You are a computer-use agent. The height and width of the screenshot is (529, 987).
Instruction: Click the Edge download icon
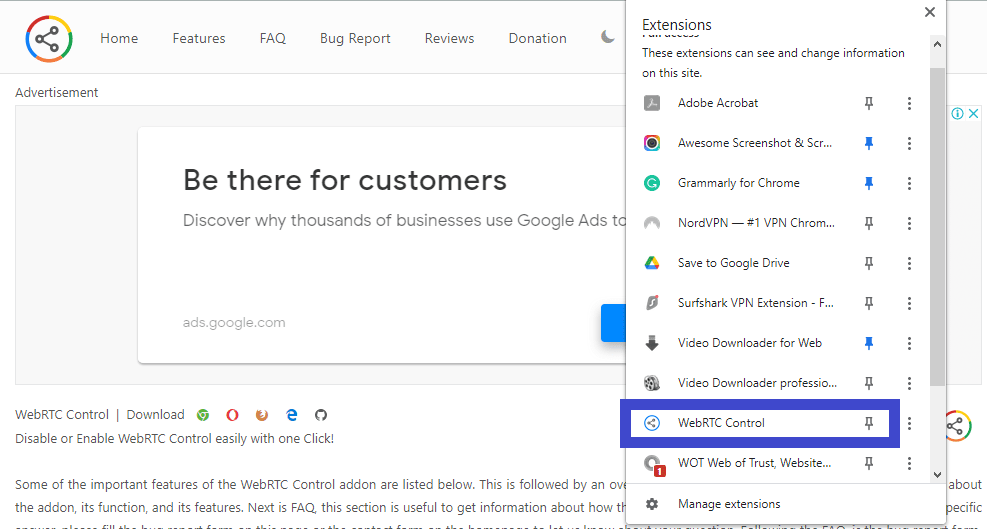click(x=292, y=415)
